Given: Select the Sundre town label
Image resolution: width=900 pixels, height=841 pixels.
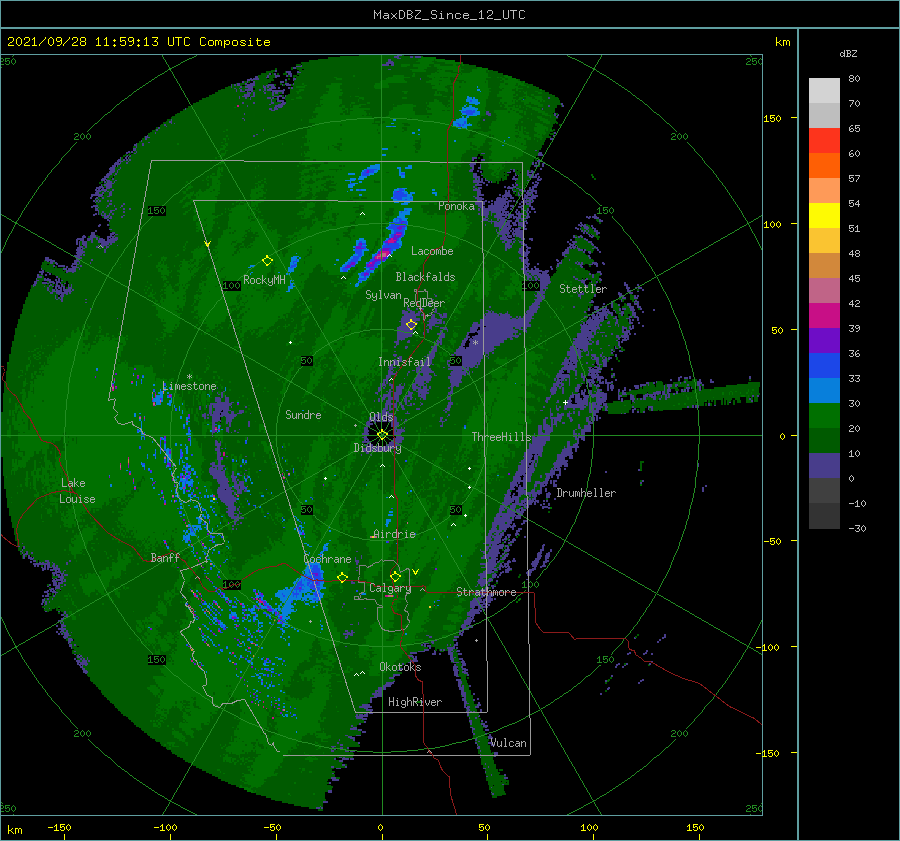Looking at the screenshot, I should [x=303, y=414].
